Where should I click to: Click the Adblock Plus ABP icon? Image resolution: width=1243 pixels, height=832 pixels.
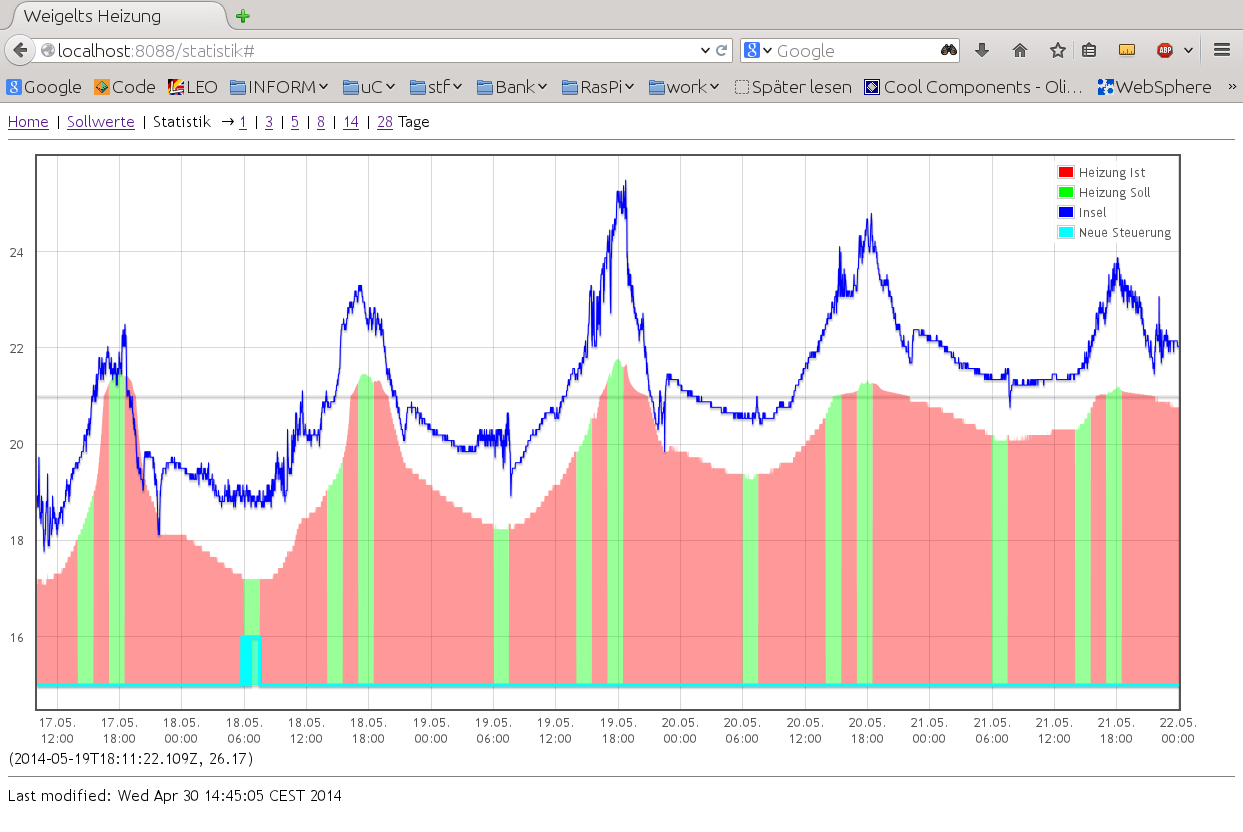coord(1165,50)
